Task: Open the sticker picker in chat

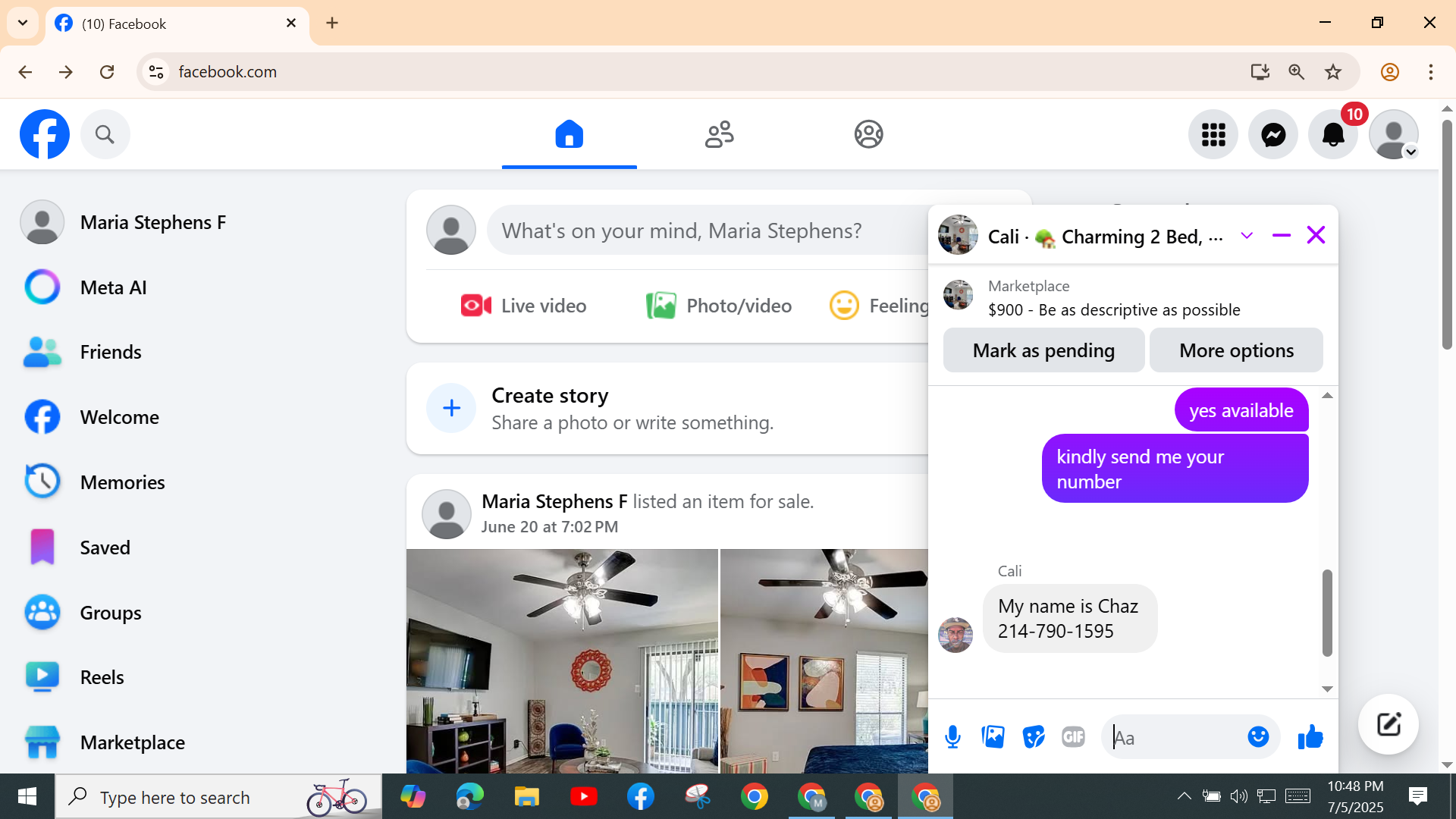Action: (x=1033, y=736)
